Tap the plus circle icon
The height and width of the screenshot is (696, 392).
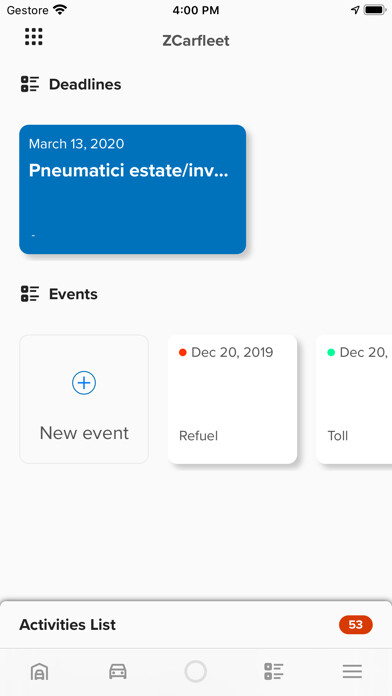coord(84,383)
